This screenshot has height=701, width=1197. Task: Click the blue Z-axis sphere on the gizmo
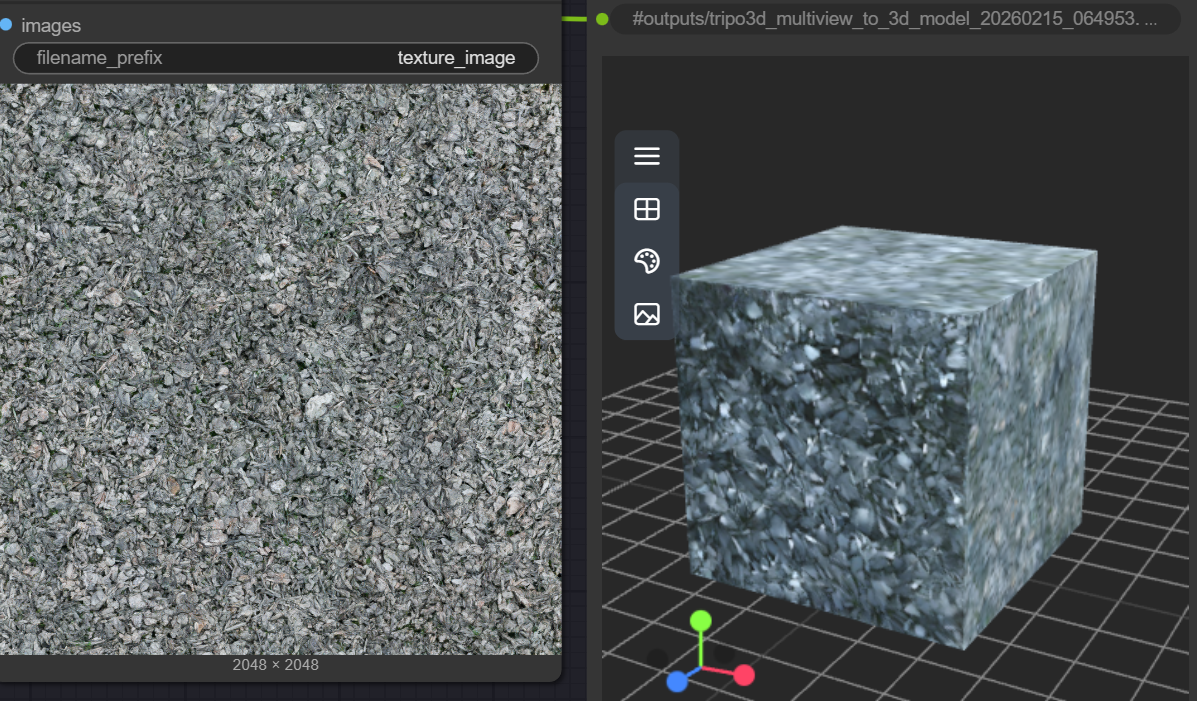click(678, 683)
